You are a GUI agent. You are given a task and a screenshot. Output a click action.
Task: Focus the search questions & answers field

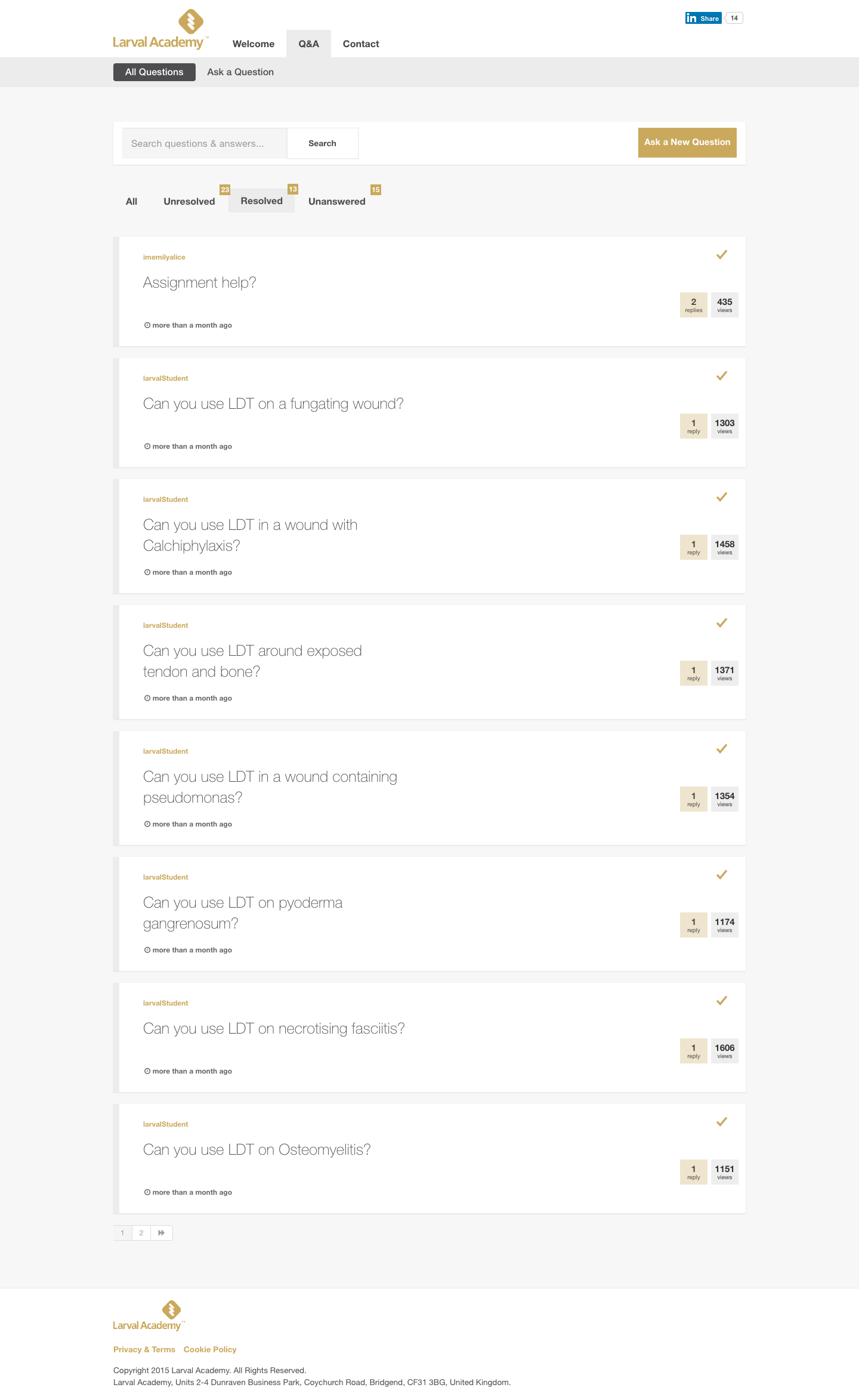tap(204, 143)
